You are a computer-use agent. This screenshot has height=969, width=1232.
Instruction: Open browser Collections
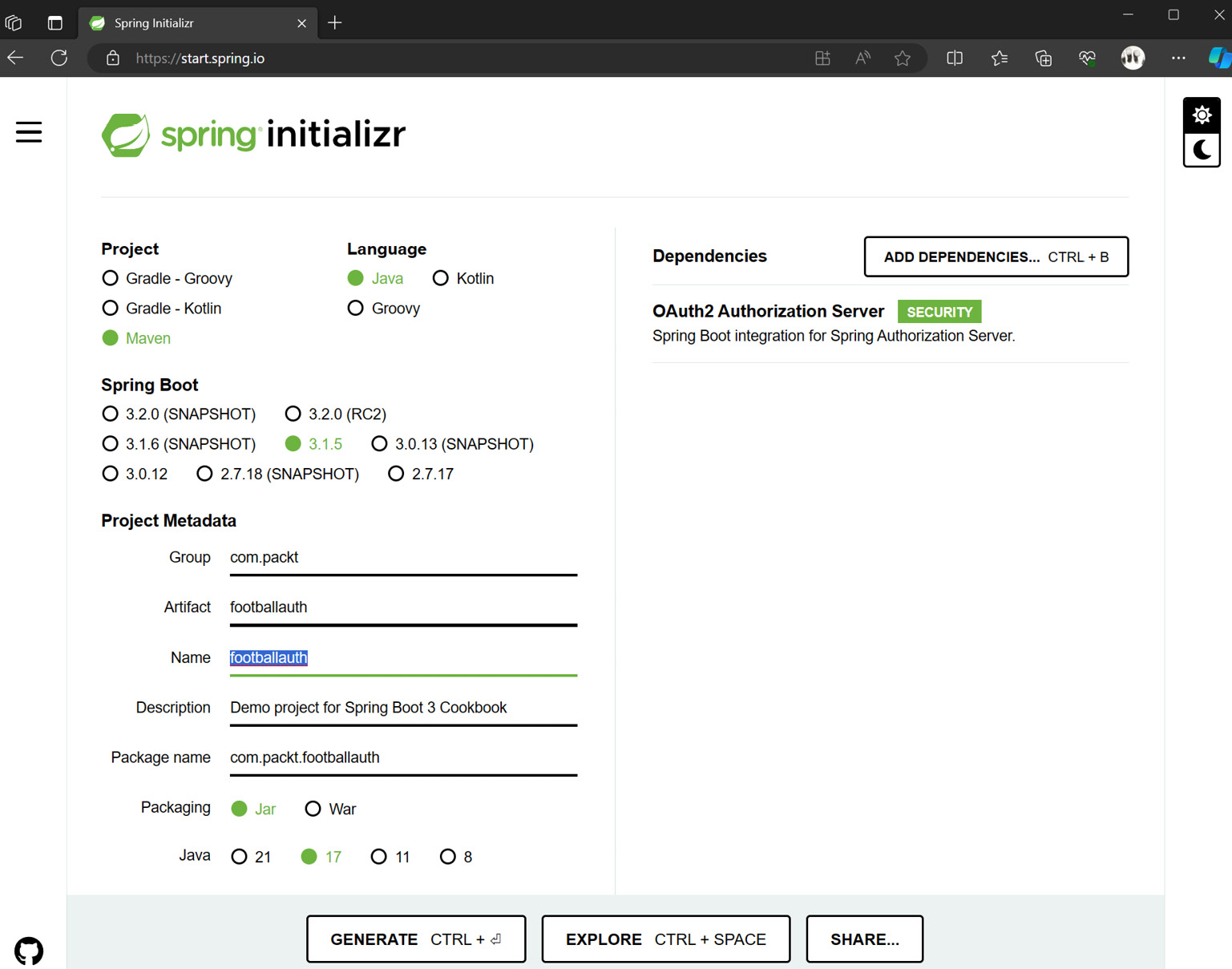click(1044, 58)
